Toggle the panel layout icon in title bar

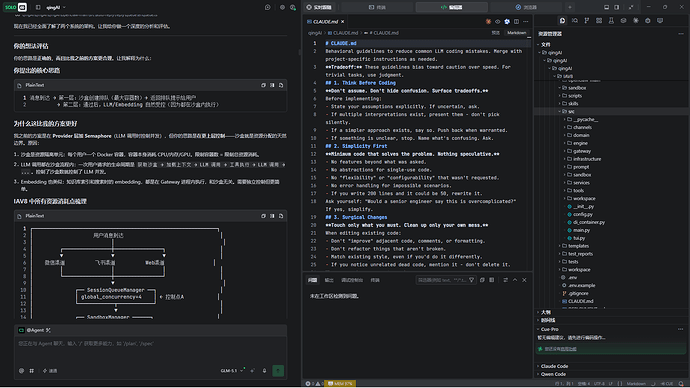click(x=606, y=7)
